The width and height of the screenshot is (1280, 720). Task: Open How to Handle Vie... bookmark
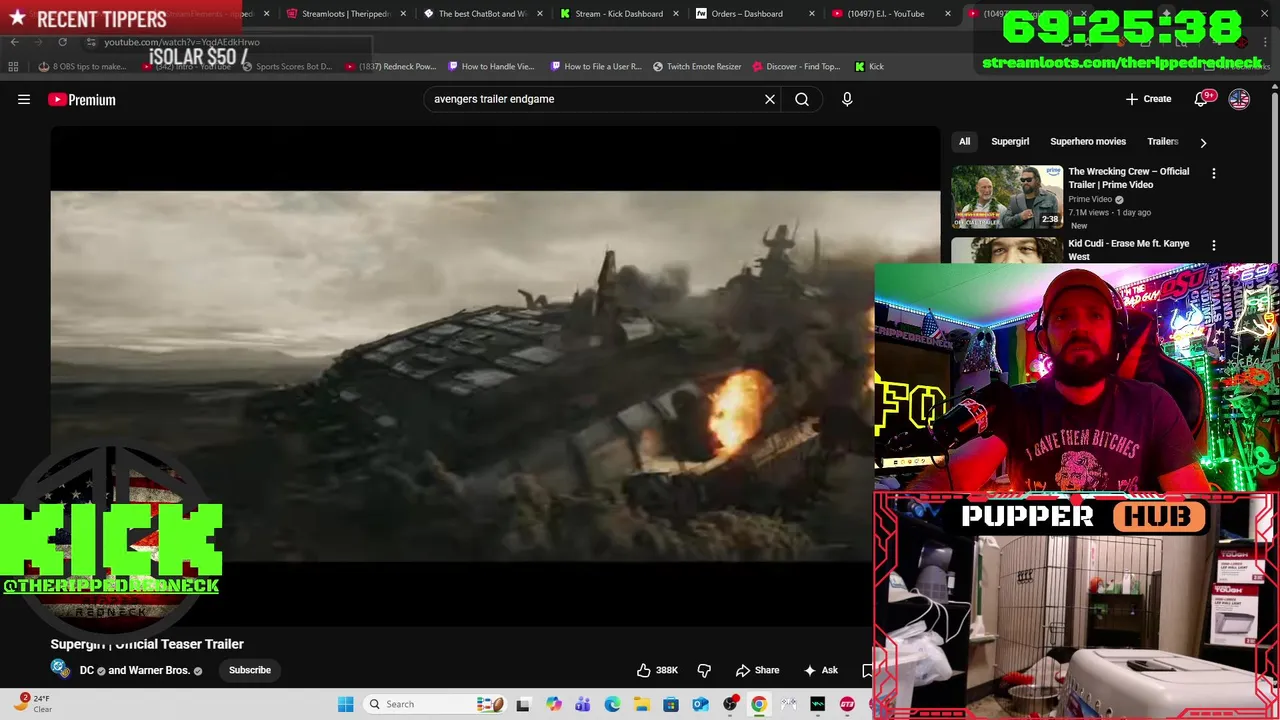tap(491, 67)
